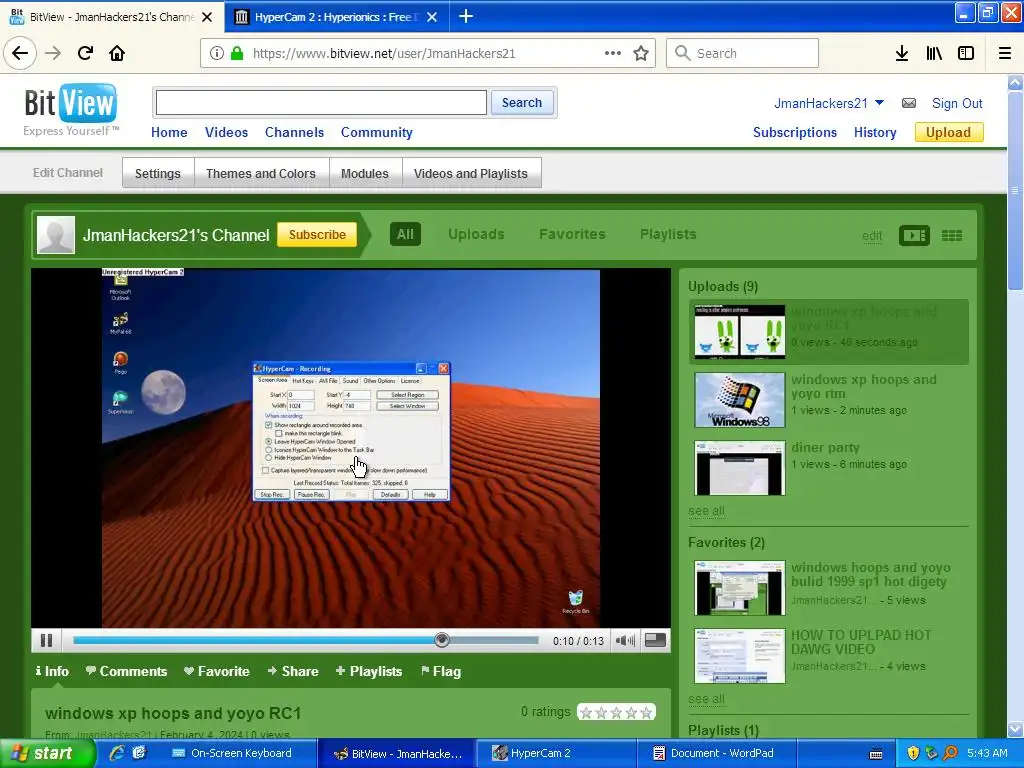The height and width of the screenshot is (768, 1024).
Task: Pause the playing video
Action: click(46, 641)
